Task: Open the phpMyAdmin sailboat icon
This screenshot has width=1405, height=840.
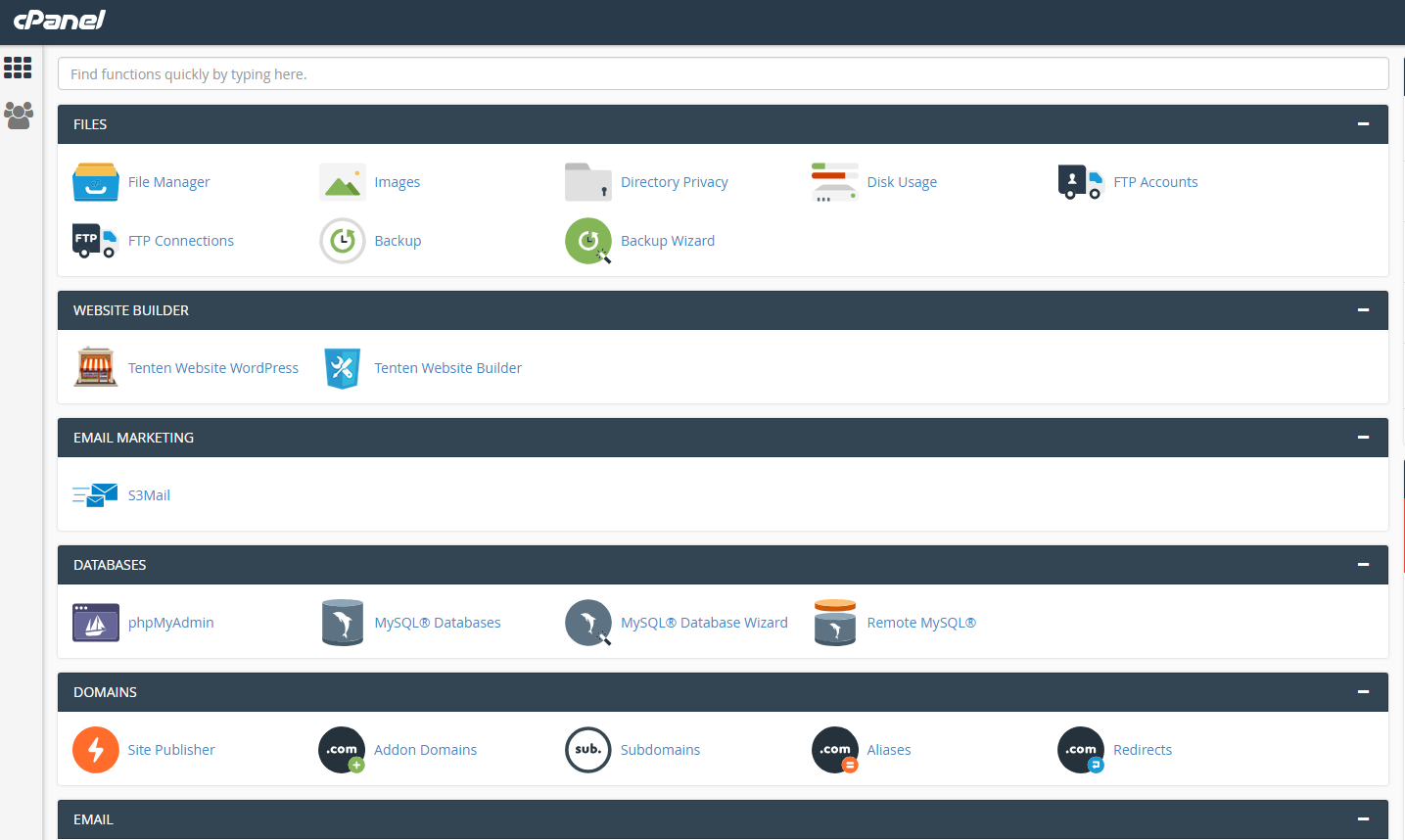Action: pos(96,623)
